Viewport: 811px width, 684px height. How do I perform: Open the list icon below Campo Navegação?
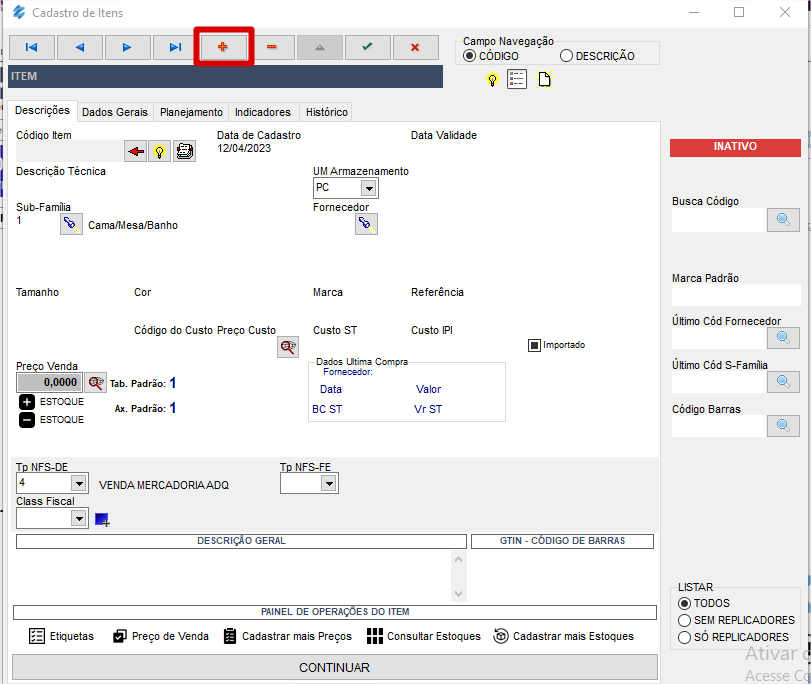coord(517,79)
